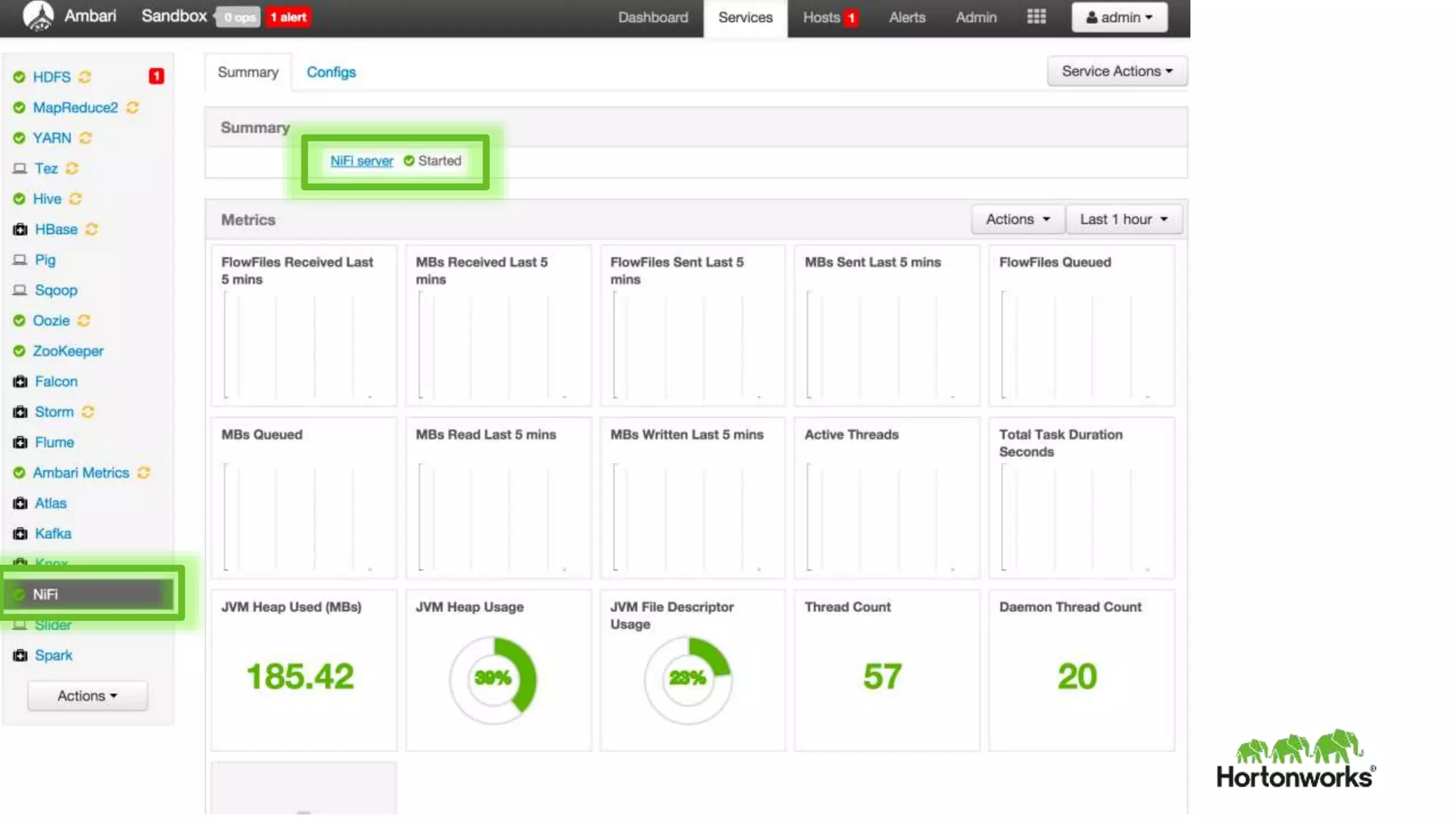Click the Spark maintenance mode icon
1456x819 pixels.
click(x=20, y=655)
